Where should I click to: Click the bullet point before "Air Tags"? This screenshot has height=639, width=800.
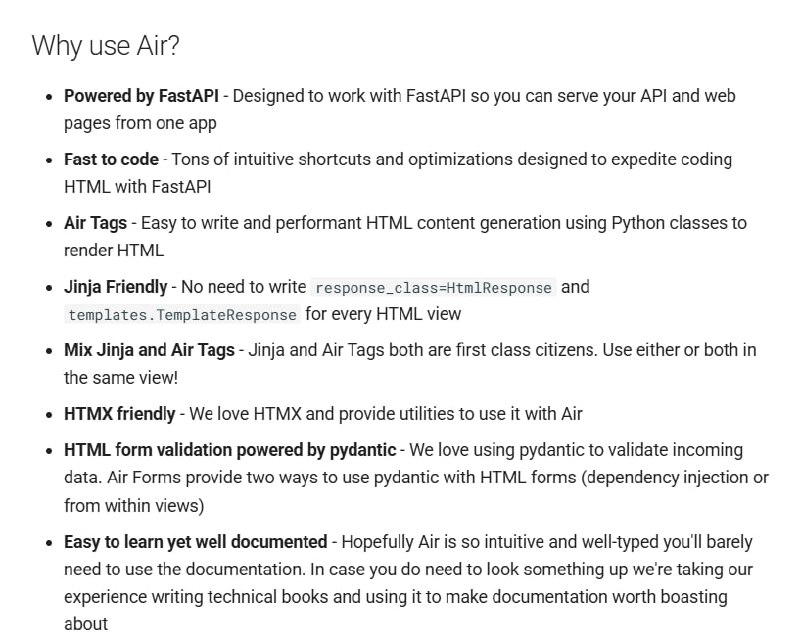pyautogui.click(x=50, y=224)
